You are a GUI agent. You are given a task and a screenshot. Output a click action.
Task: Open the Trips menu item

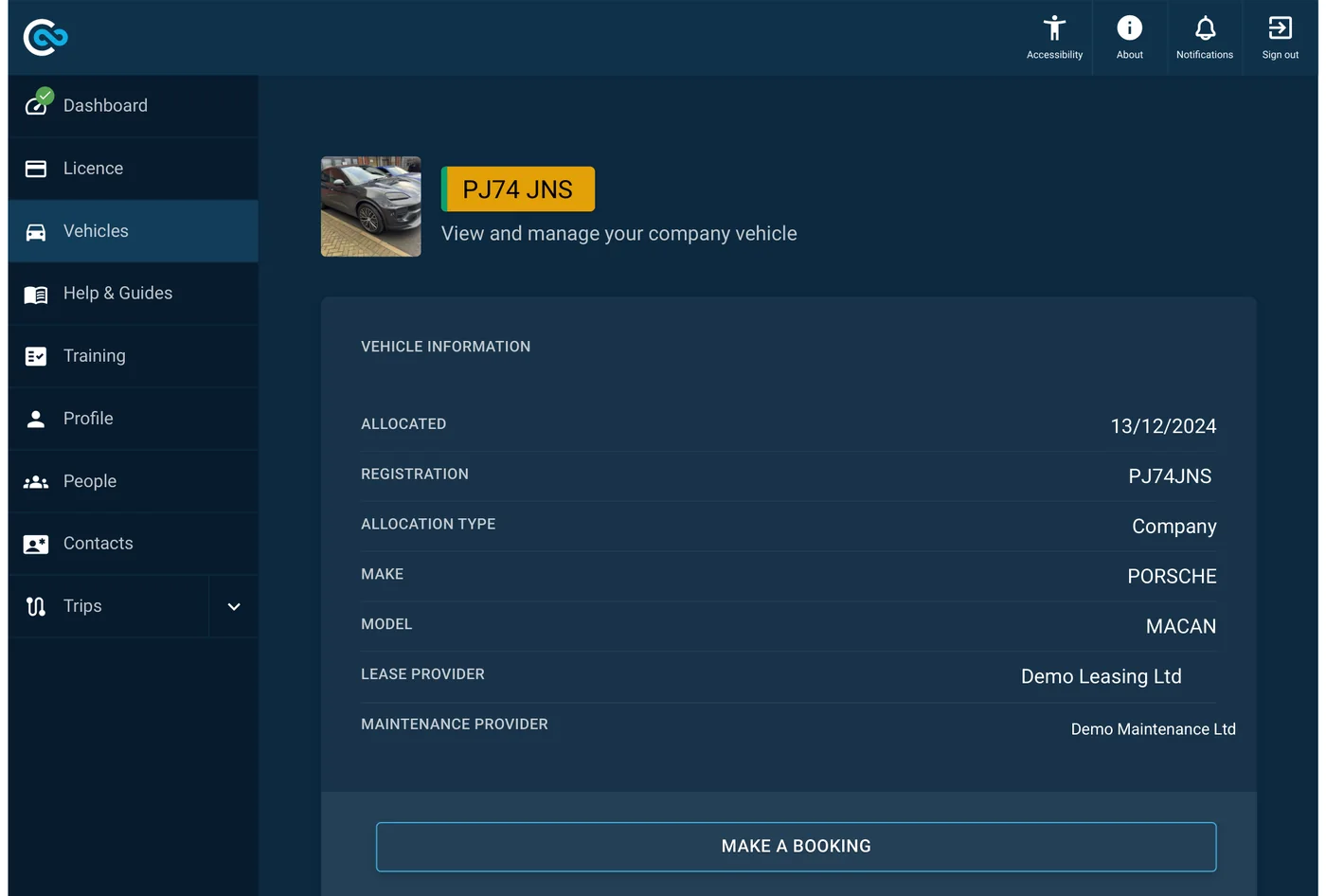point(109,606)
